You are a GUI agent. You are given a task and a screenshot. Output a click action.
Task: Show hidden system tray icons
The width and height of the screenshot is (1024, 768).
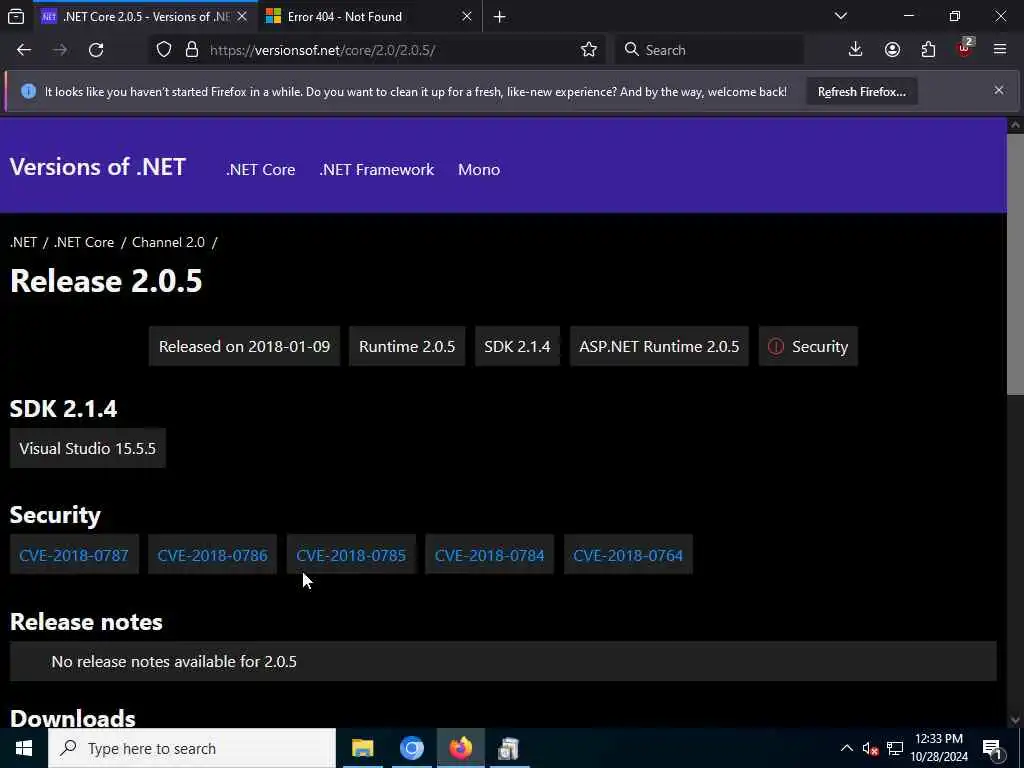tap(846, 748)
